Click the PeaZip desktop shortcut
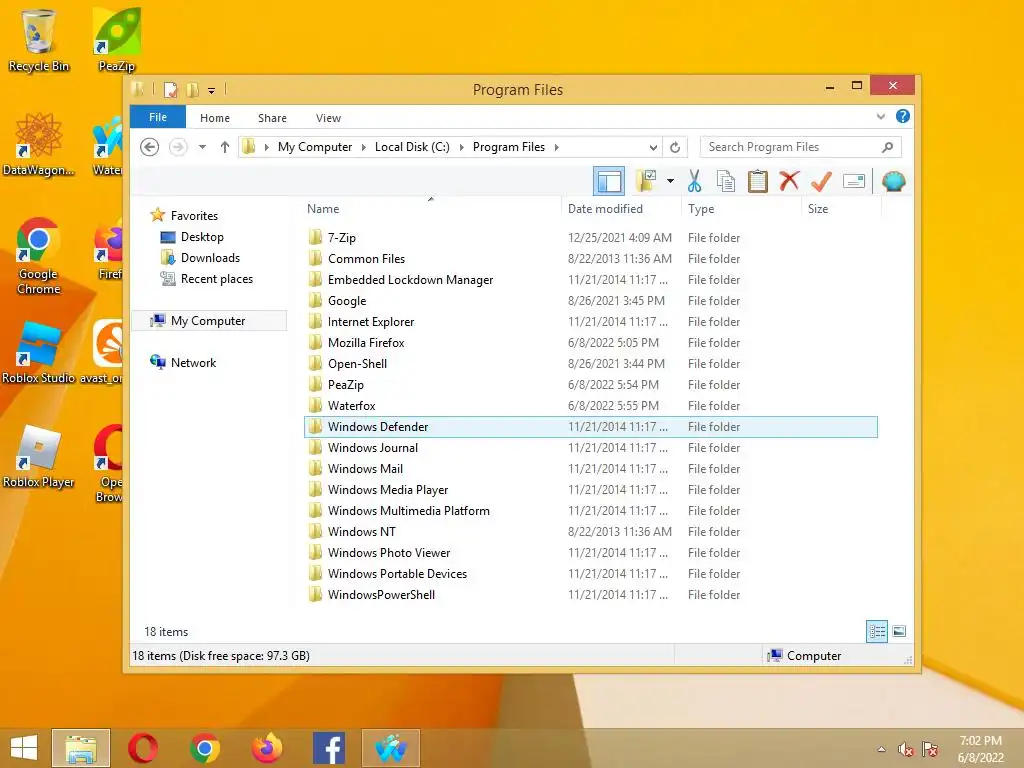This screenshot has width=1024, height=768. point(117,40)
